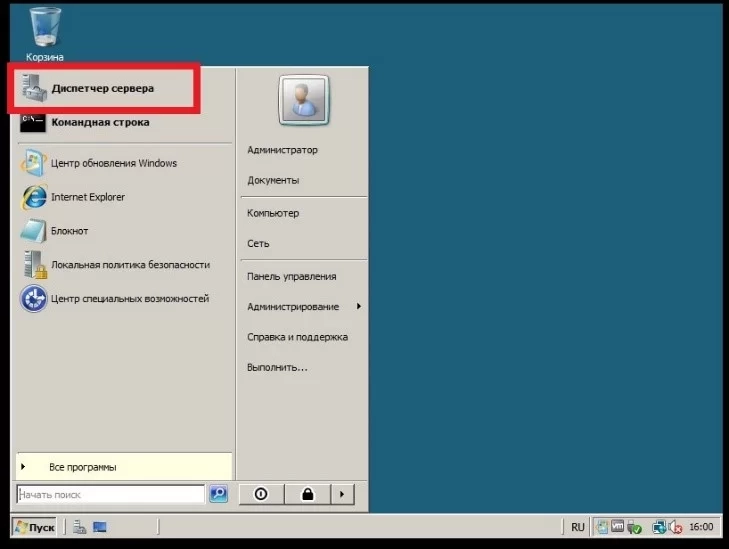The image size is (729, 549).
Task: Expand the Администрирование submenu arrow
Action: [x=359, y=306]
